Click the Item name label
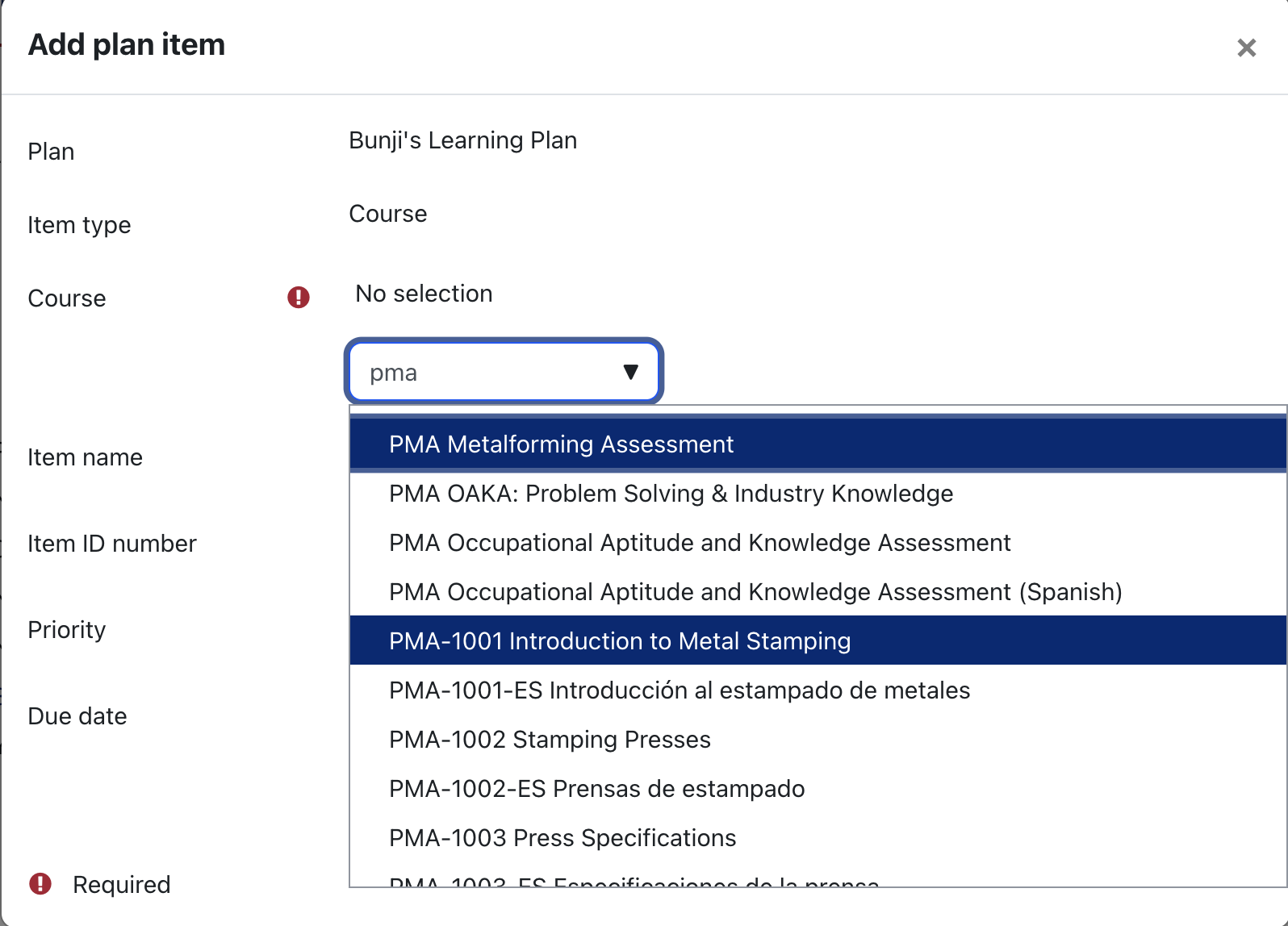Screen dimensions: 1288x926 [x=85, y=457]
